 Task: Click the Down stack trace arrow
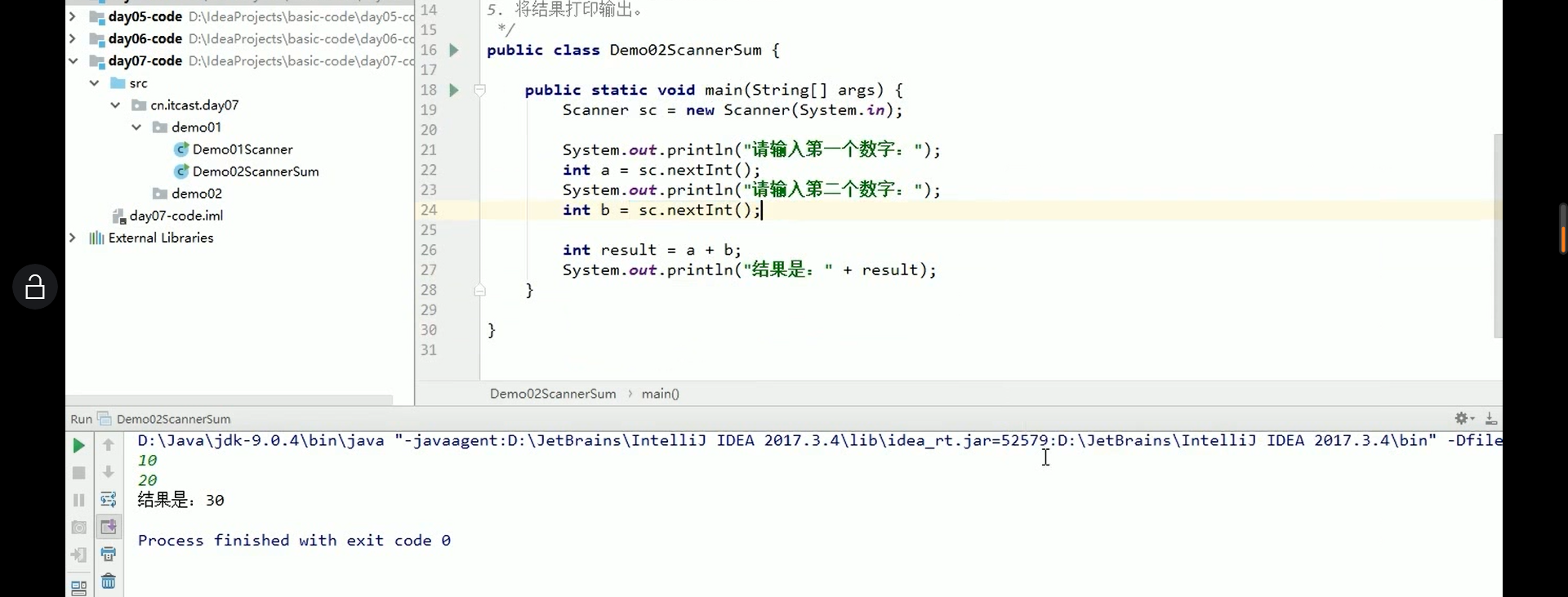pos(108,472)
